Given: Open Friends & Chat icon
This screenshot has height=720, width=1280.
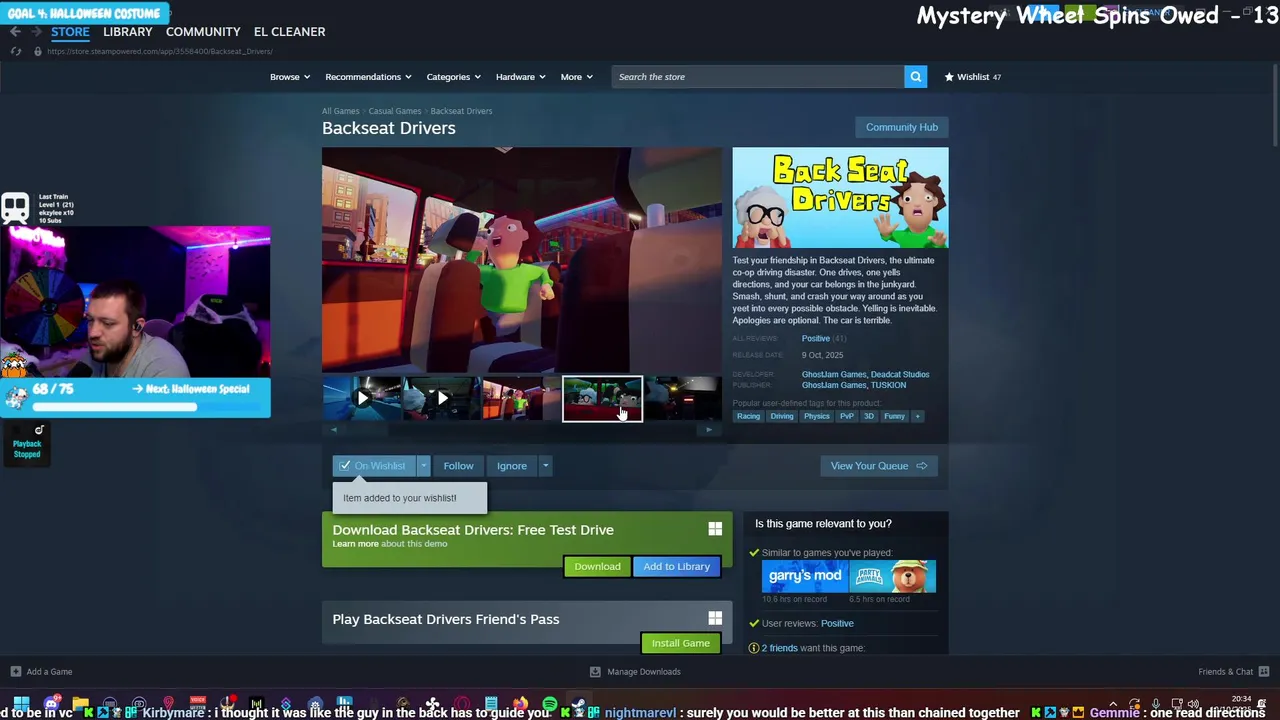Looking at the screenshot, I should [x=1264, y=672].
